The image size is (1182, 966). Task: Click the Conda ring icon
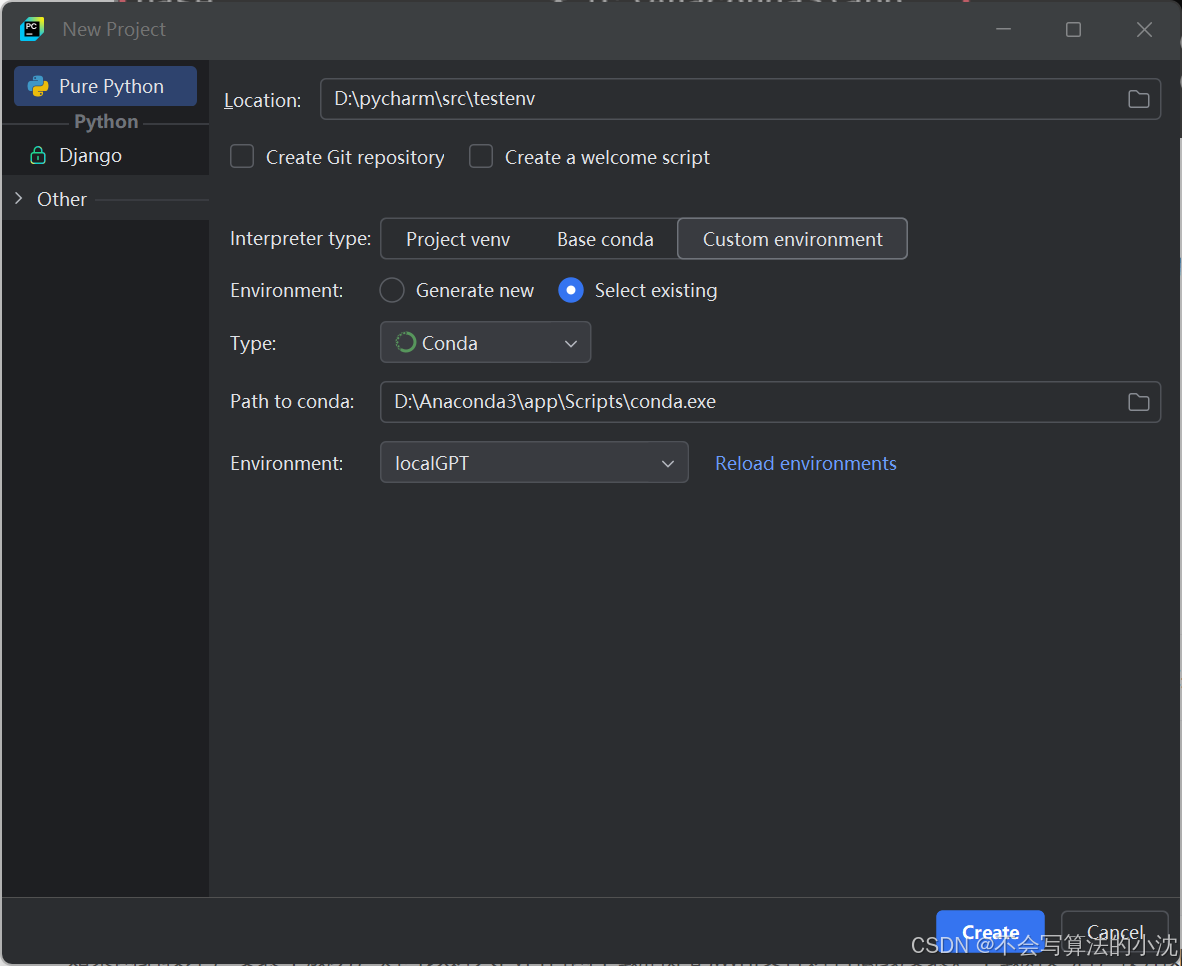(406, 342)
